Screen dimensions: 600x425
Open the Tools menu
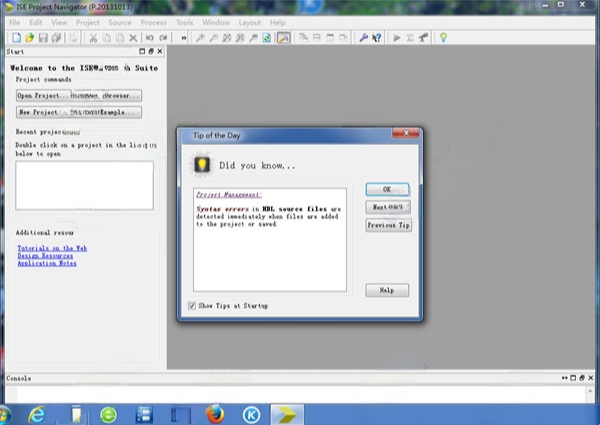(184, 23)
